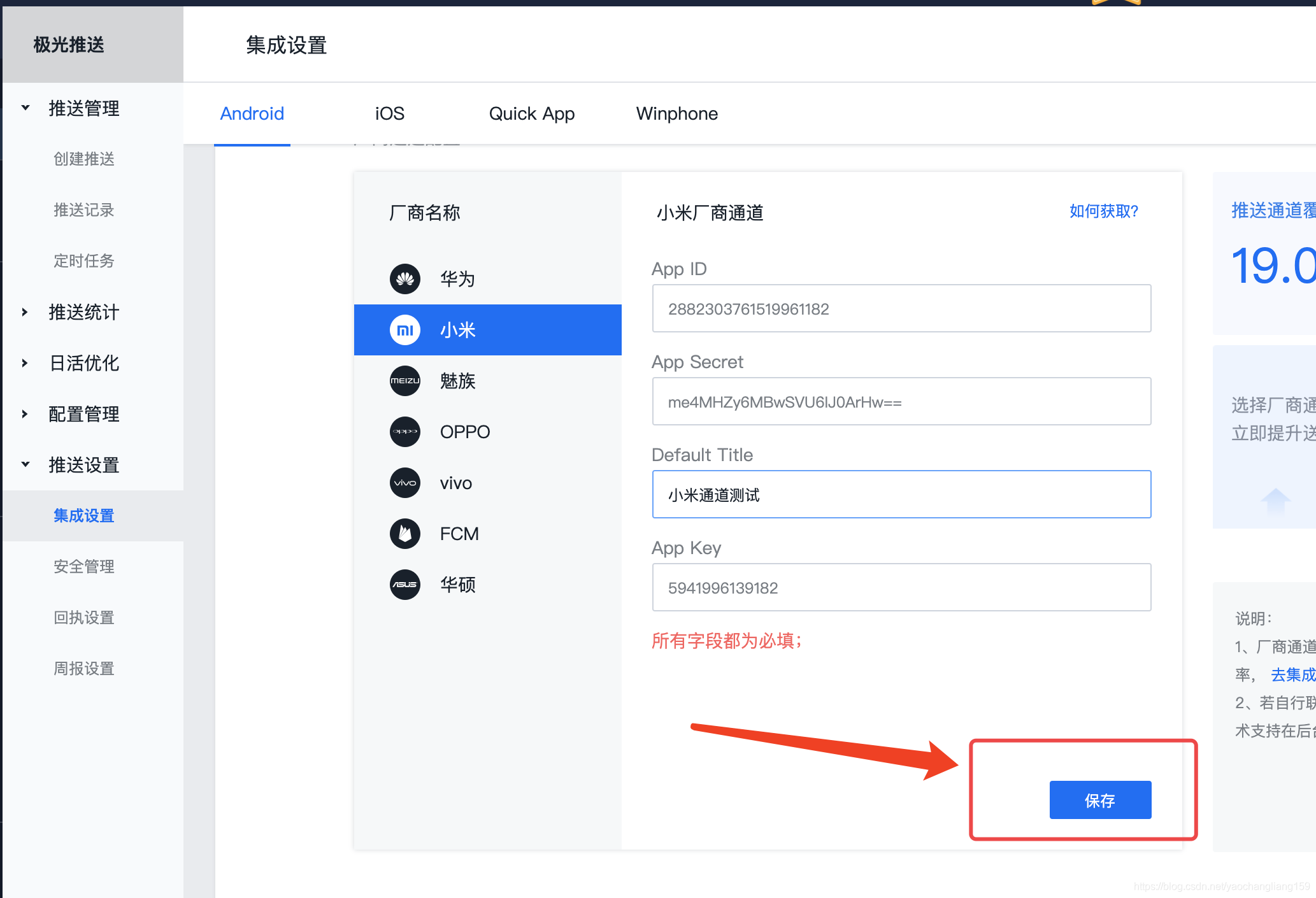Click the App Key input field

pos(901,587)
